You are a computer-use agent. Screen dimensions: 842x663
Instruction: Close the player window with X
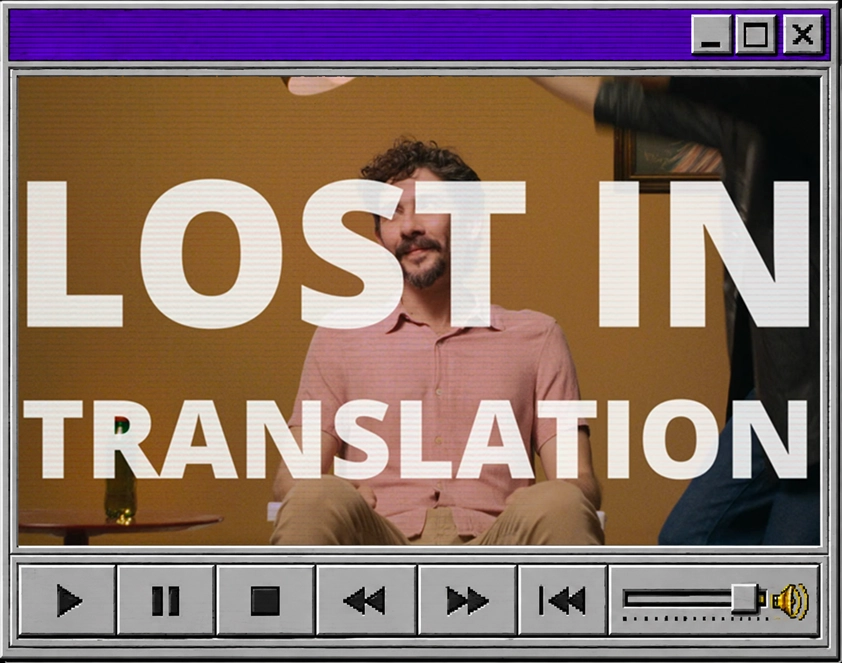coord(803,35)
